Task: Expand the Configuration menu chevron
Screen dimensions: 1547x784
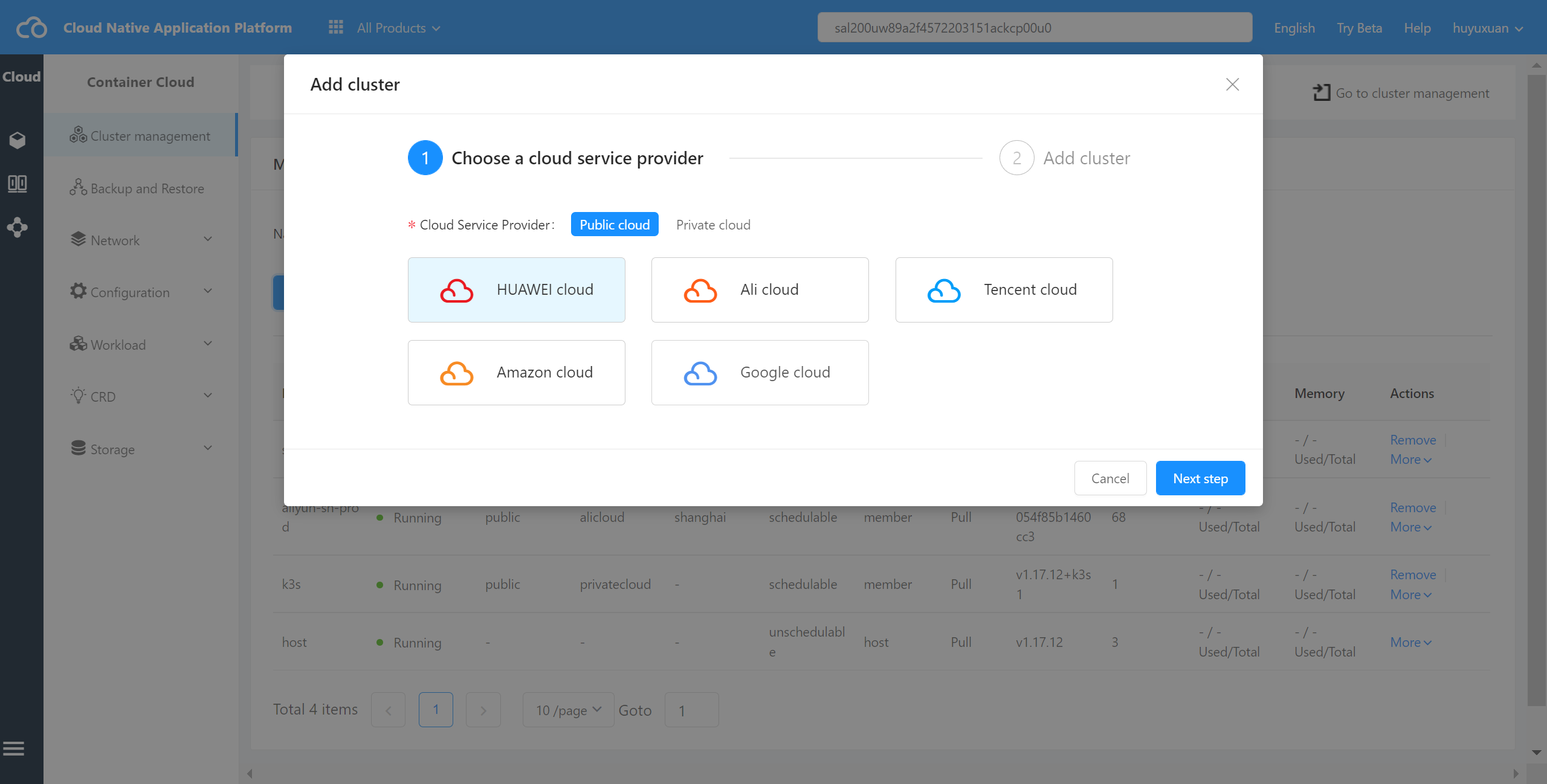Action: 208,291
